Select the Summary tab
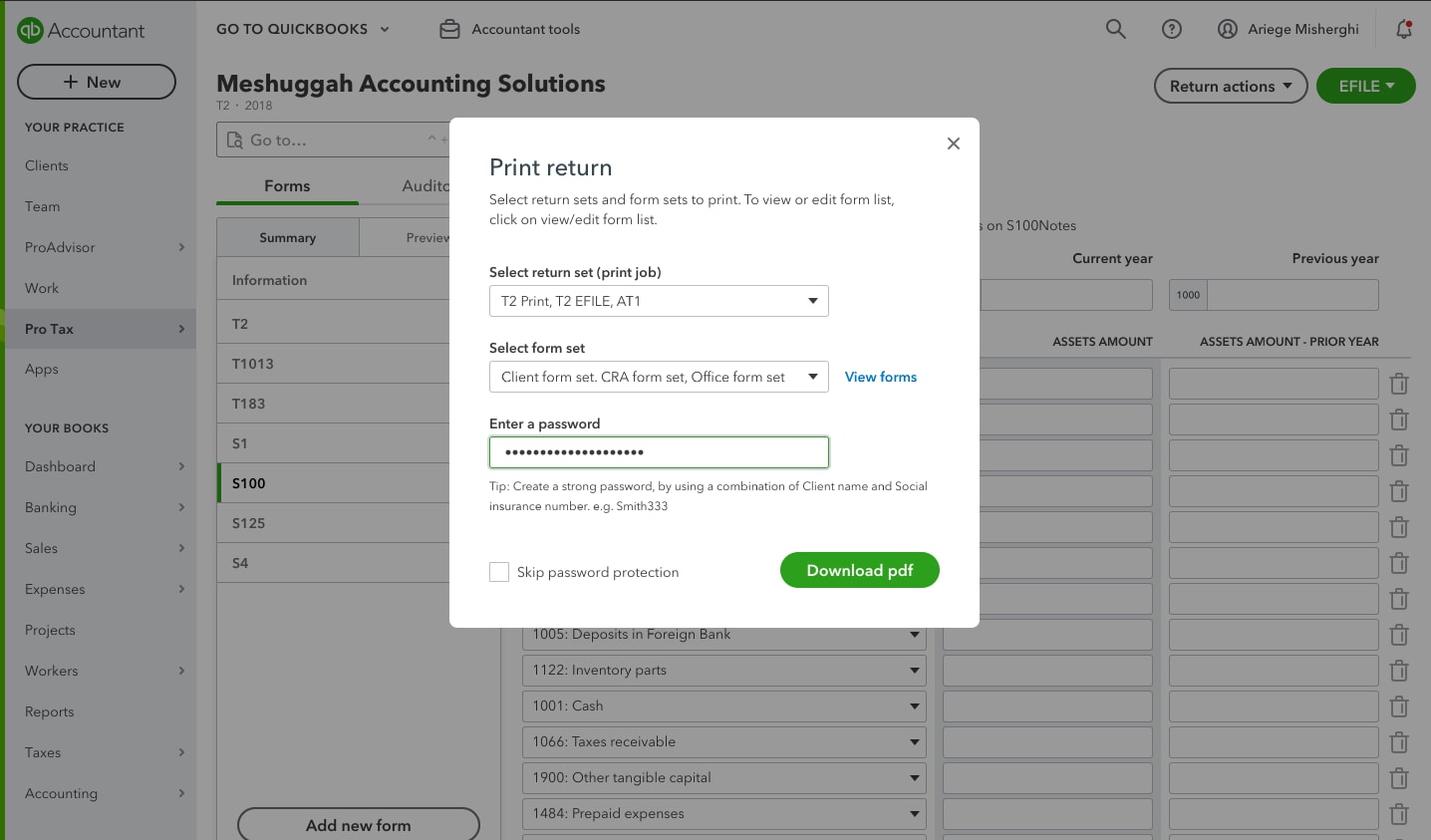This screenshot has height=840, width=1431. pos(288,237)
